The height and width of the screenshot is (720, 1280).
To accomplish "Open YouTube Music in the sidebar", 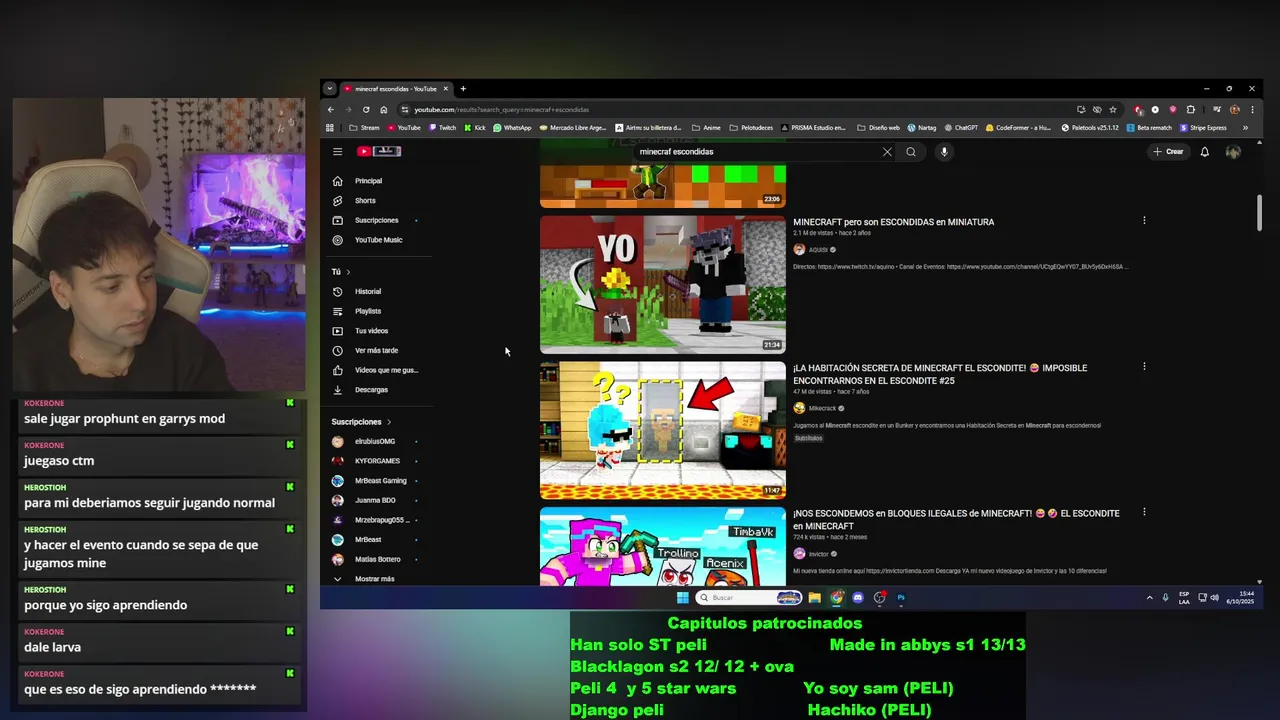I will coord(377,240).
